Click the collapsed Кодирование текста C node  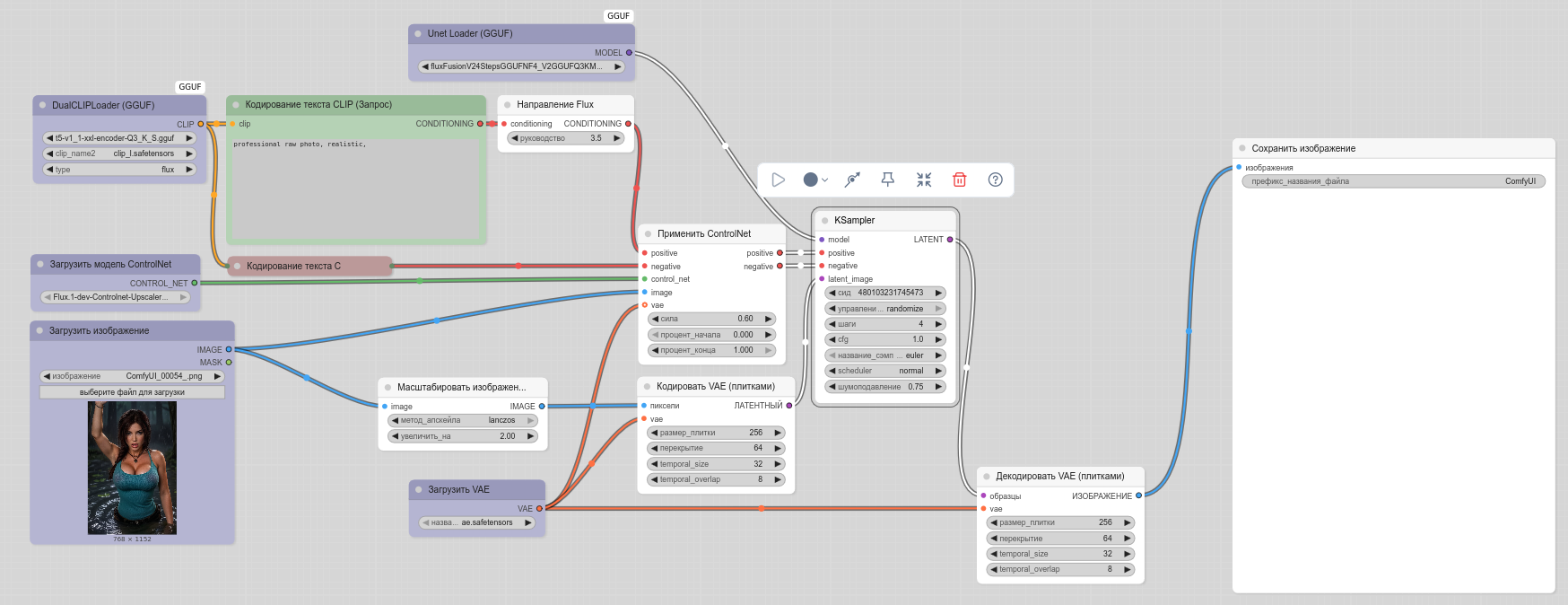pyautogui.click(x=309, y=266)
